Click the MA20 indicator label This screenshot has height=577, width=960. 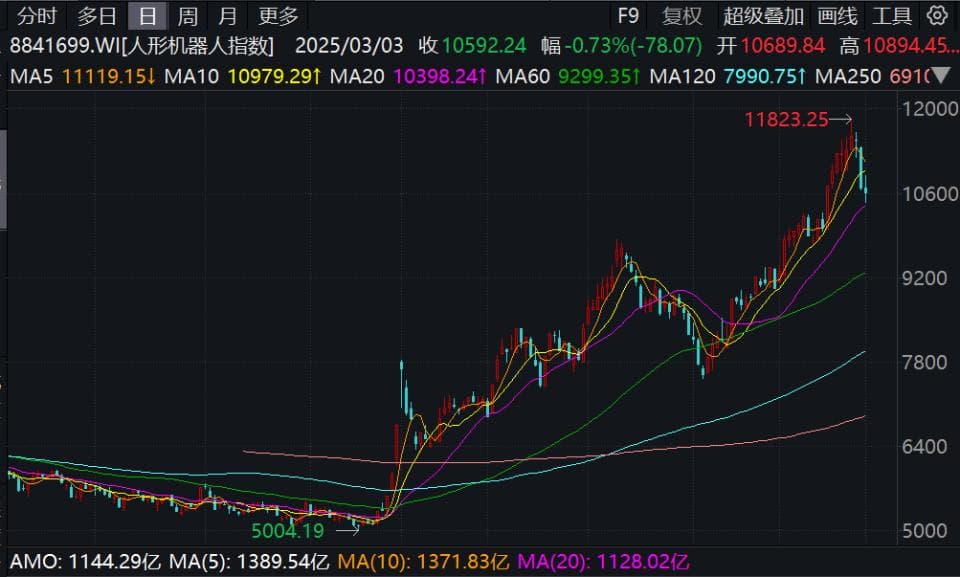pos(357,77)
